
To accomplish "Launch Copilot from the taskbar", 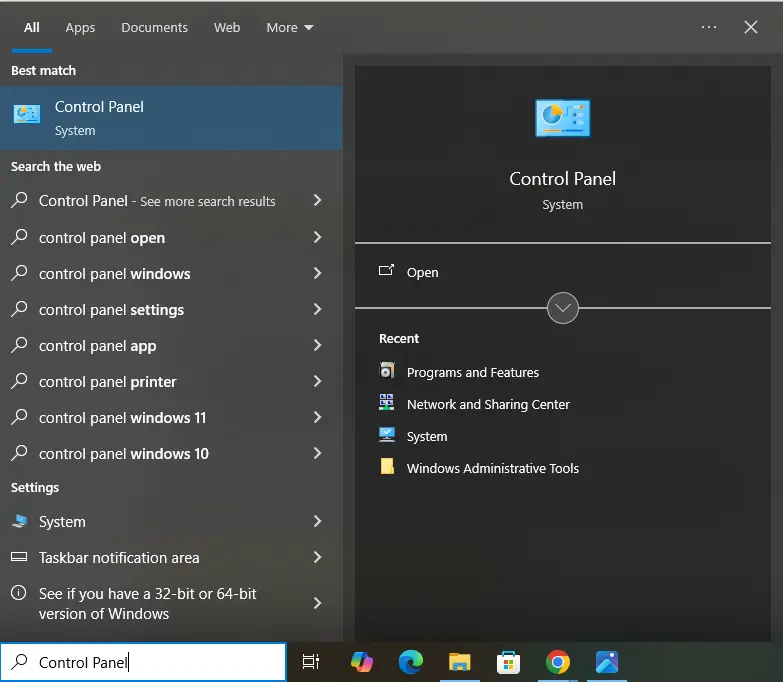I will pyautogui.click(x=362, y=662).
